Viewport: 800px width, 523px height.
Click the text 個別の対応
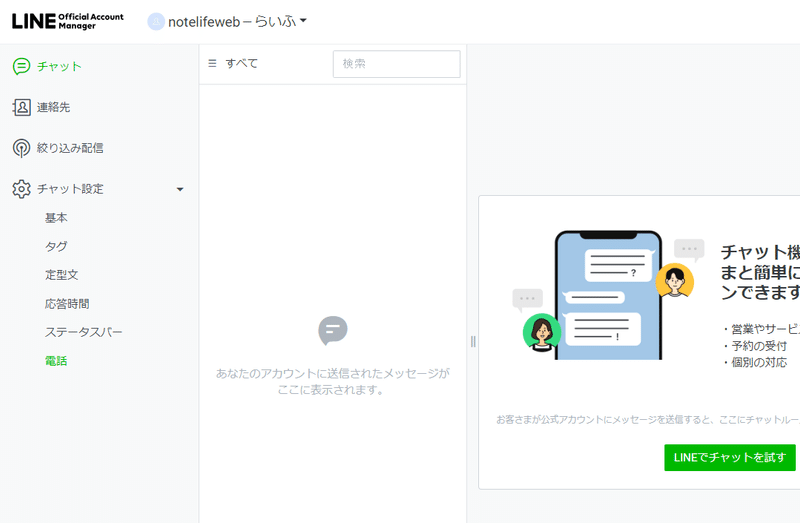(x=759, y=362)
